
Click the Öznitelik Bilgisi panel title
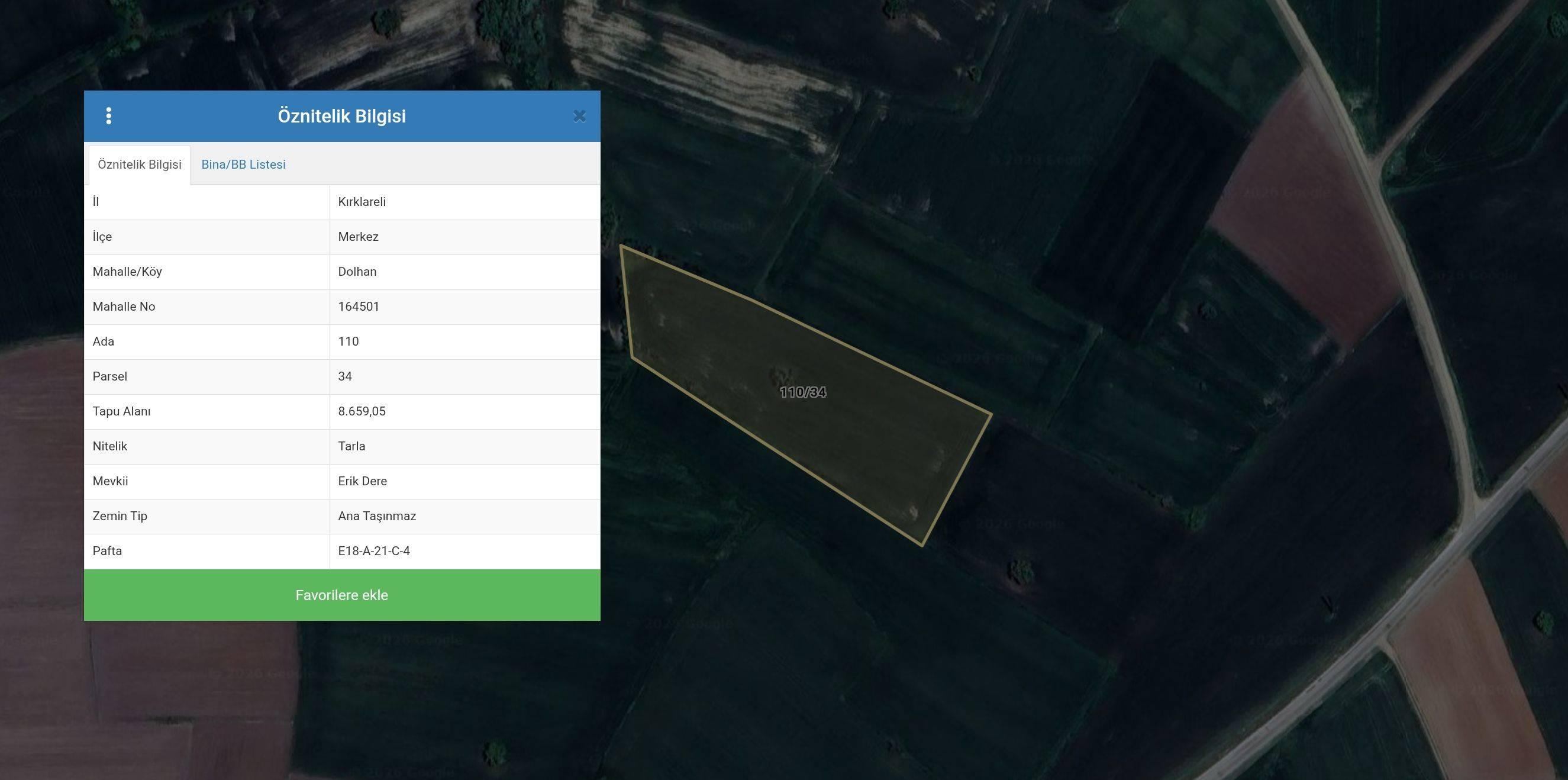(341, 115)
